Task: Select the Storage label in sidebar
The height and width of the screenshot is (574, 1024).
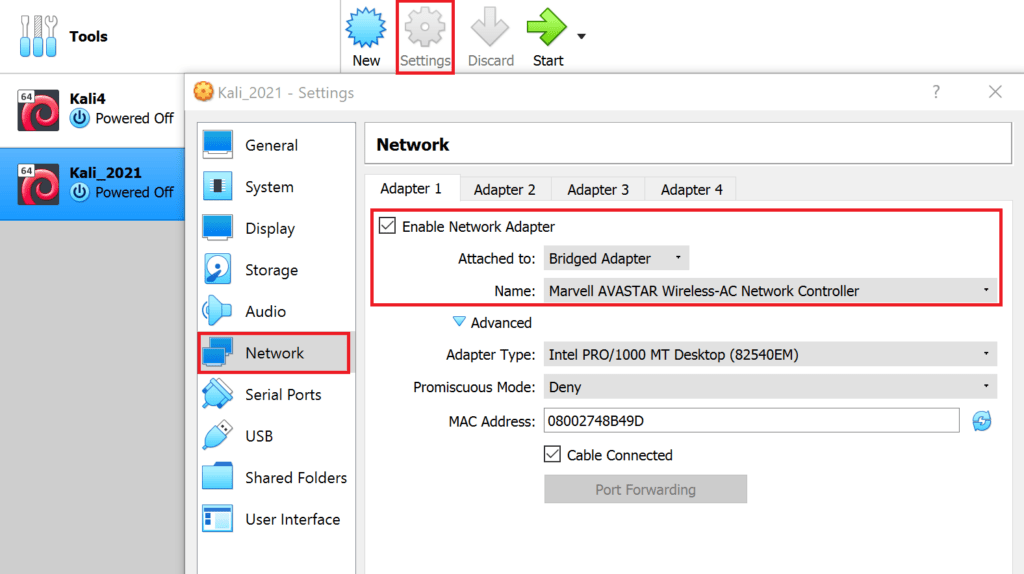Action: tap(272, 270)
